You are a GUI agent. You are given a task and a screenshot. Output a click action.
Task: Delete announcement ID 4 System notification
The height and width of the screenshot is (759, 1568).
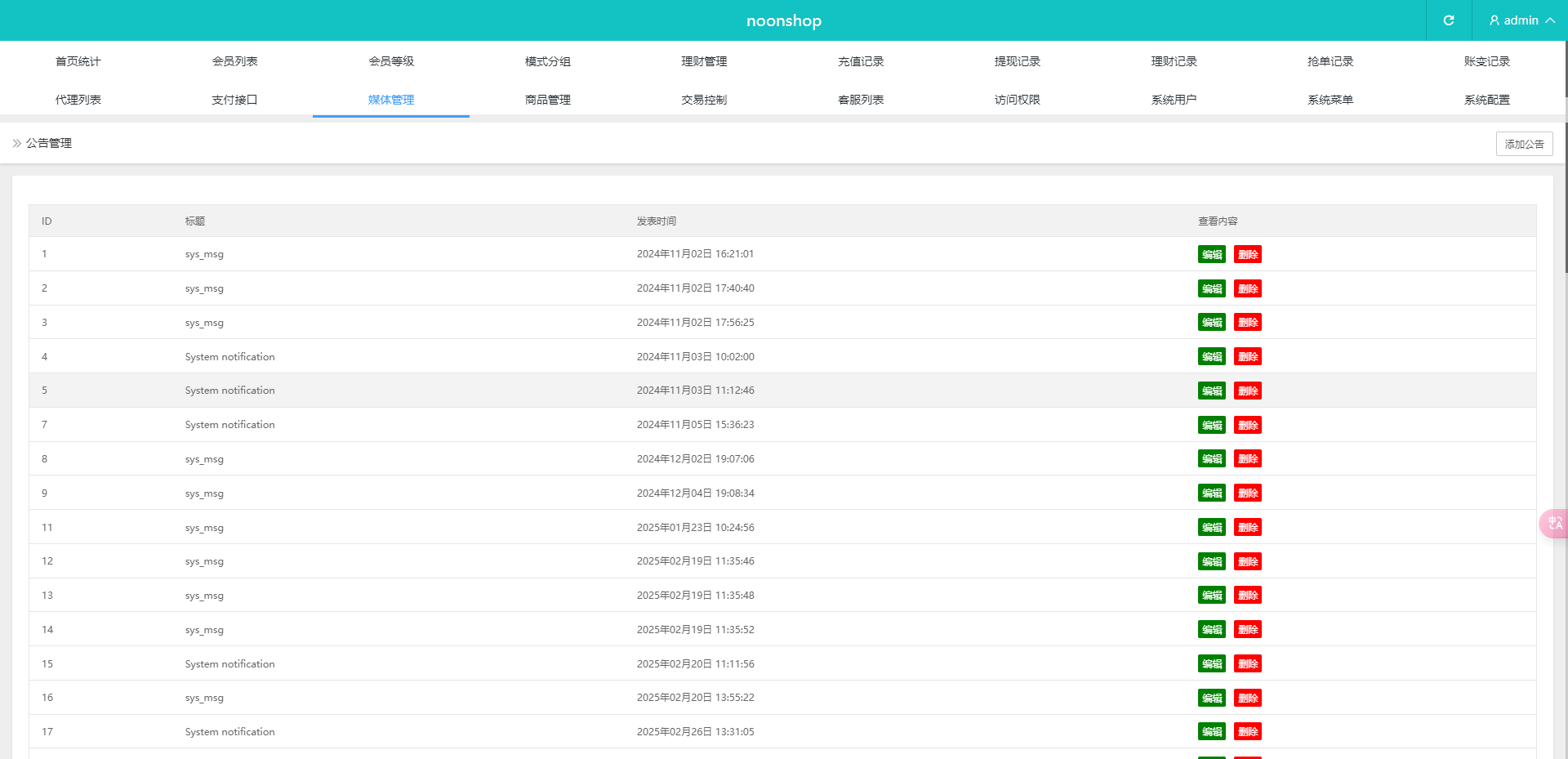(1248, 357)
